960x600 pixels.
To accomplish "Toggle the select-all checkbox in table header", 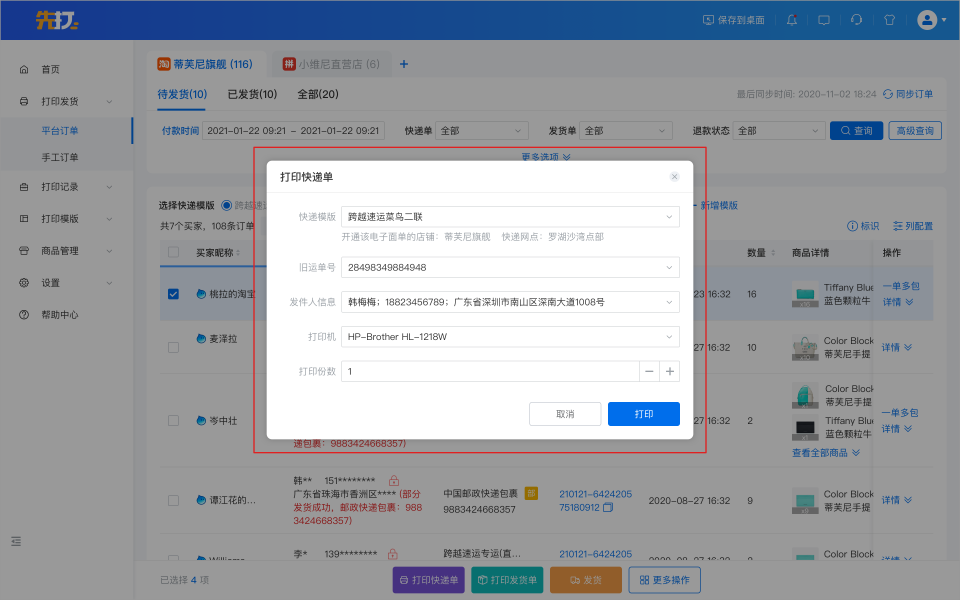I will (174, 253).
